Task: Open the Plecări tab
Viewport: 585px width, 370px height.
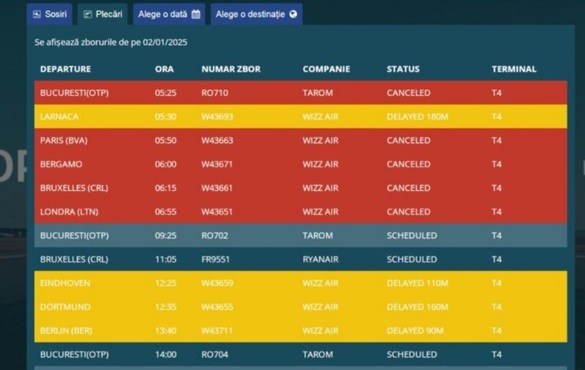Action: (103, 14)
